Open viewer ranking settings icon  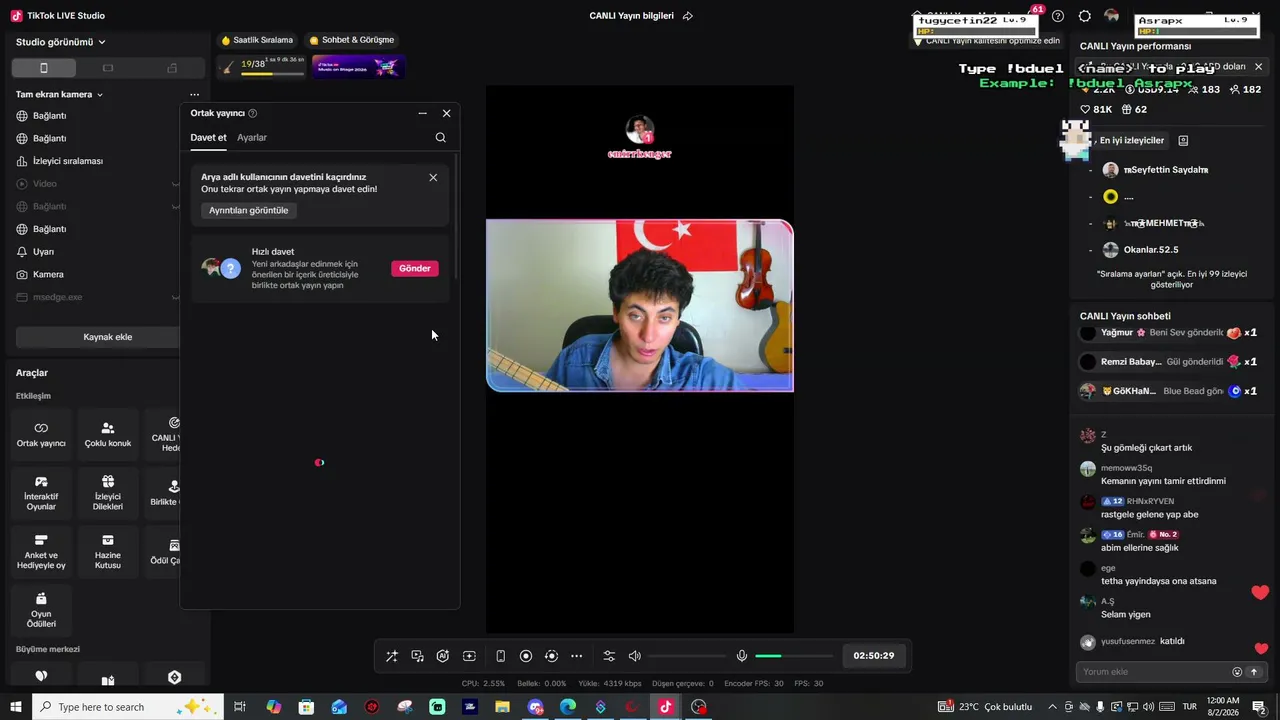(1183, 141)
